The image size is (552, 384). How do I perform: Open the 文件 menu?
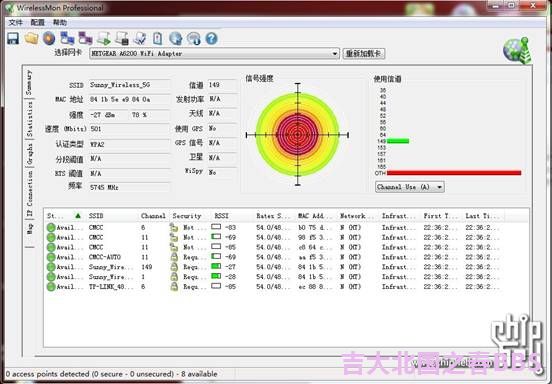pos(15,23)
